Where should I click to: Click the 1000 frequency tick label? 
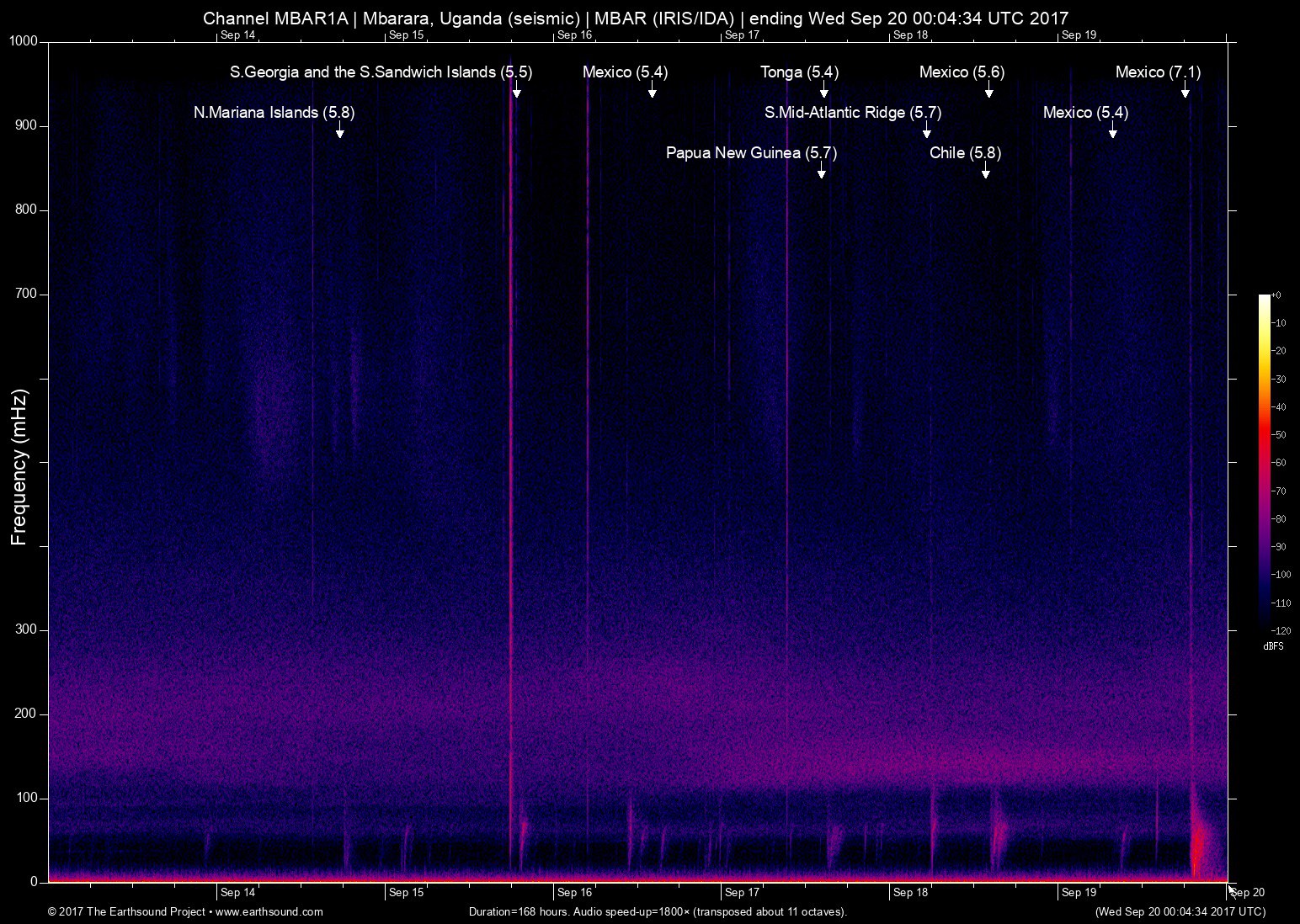click(23, 40)
